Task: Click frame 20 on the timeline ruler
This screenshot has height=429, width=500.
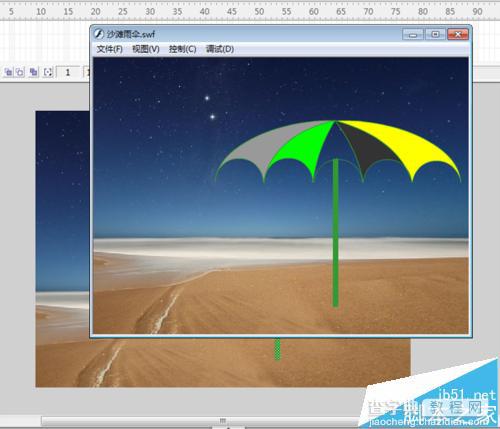Action: (95, 12)
